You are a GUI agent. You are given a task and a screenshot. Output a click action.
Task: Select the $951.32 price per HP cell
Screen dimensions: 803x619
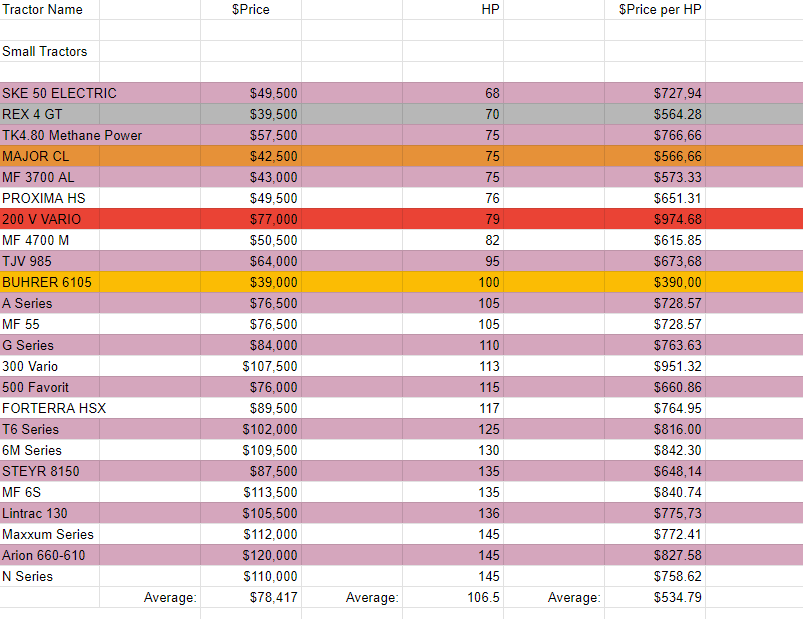pos(655,366)
